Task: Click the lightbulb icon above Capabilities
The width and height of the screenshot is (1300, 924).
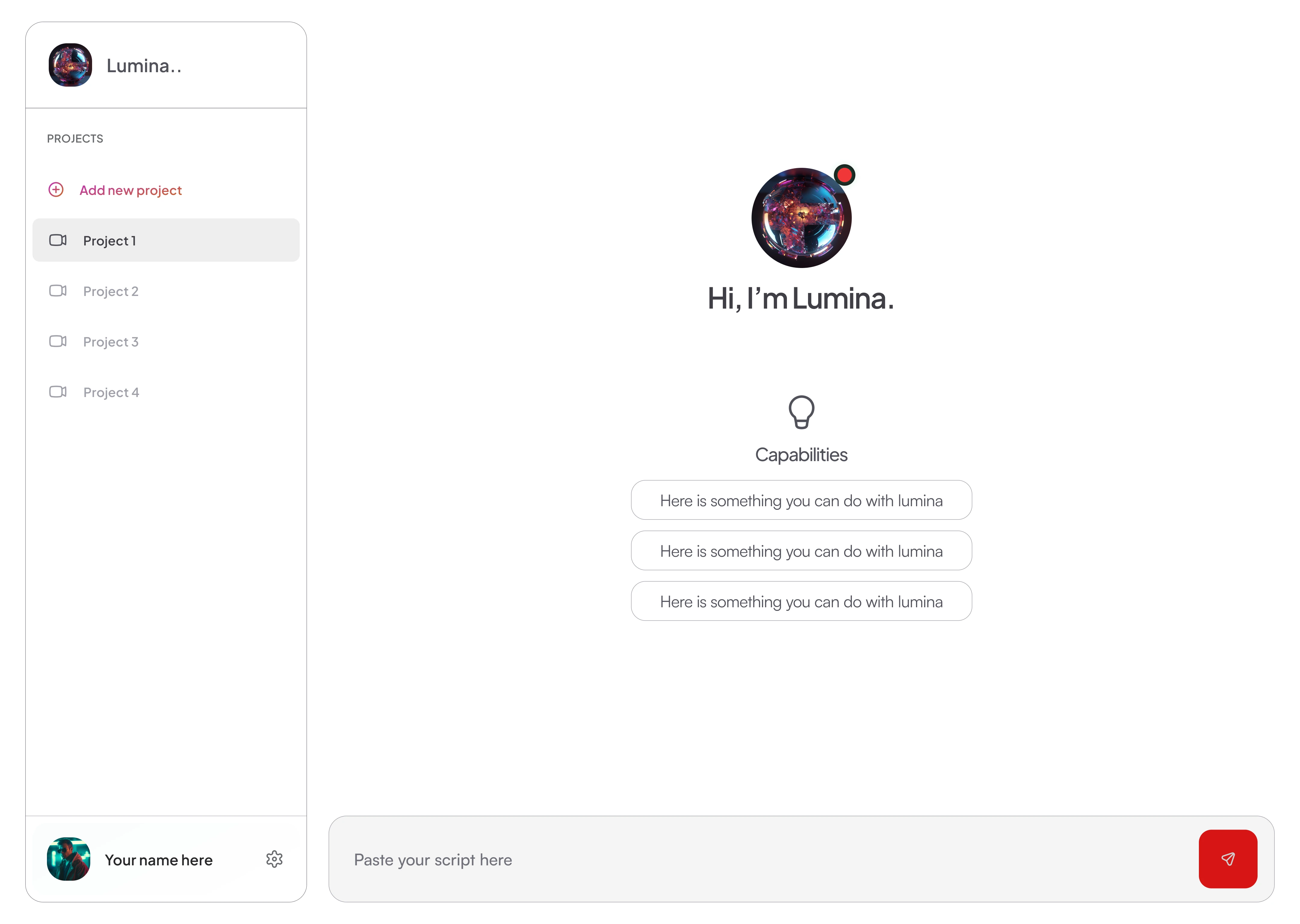Action: coord(801,412)
